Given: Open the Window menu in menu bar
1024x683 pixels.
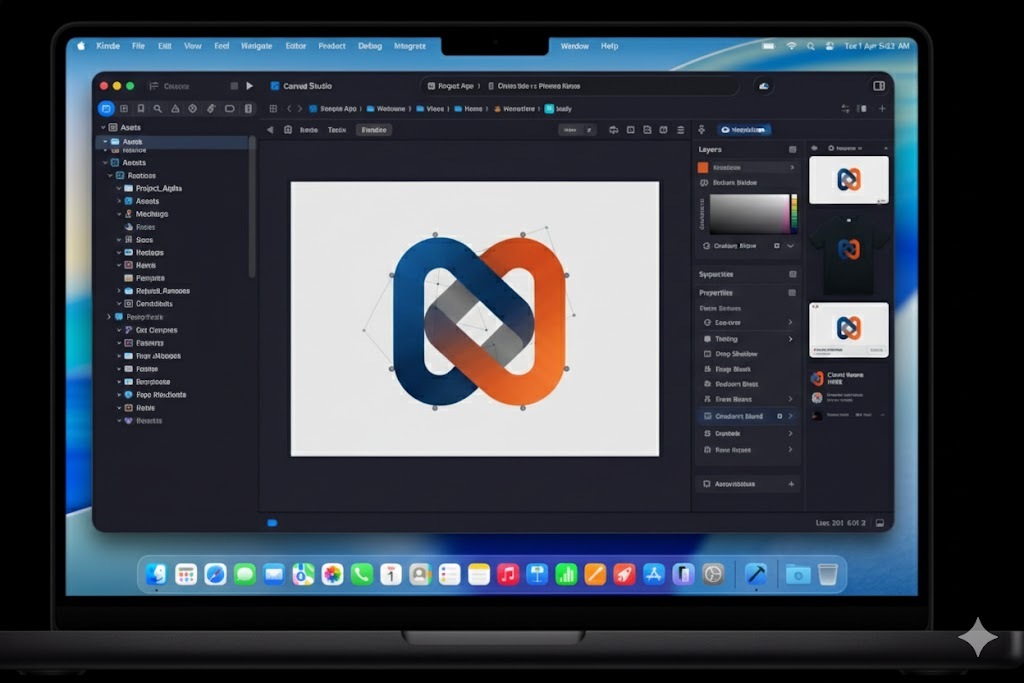Looking at the screenshot, I should (x=575, y=46).
